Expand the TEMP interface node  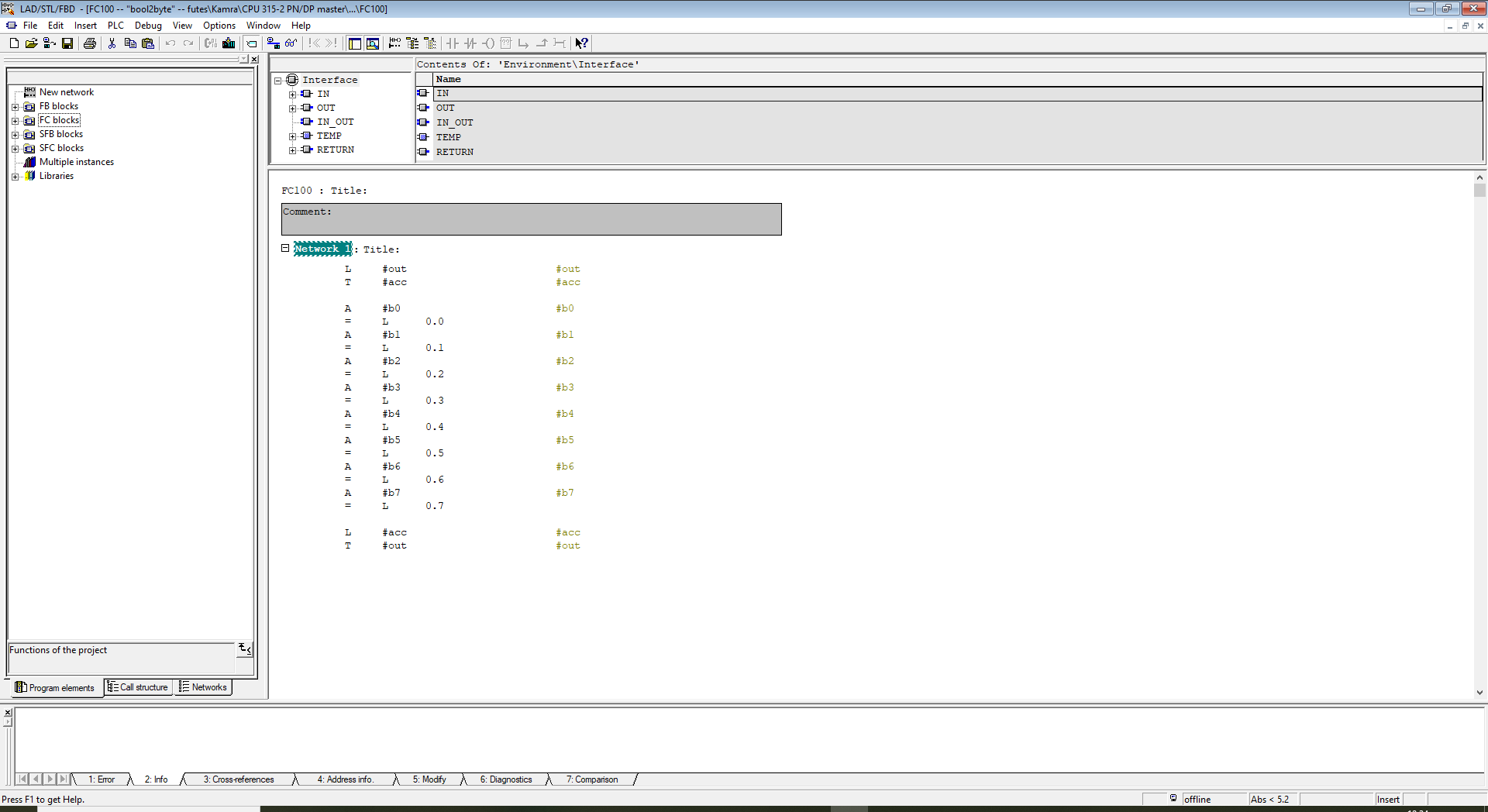[x=292, y=136]
